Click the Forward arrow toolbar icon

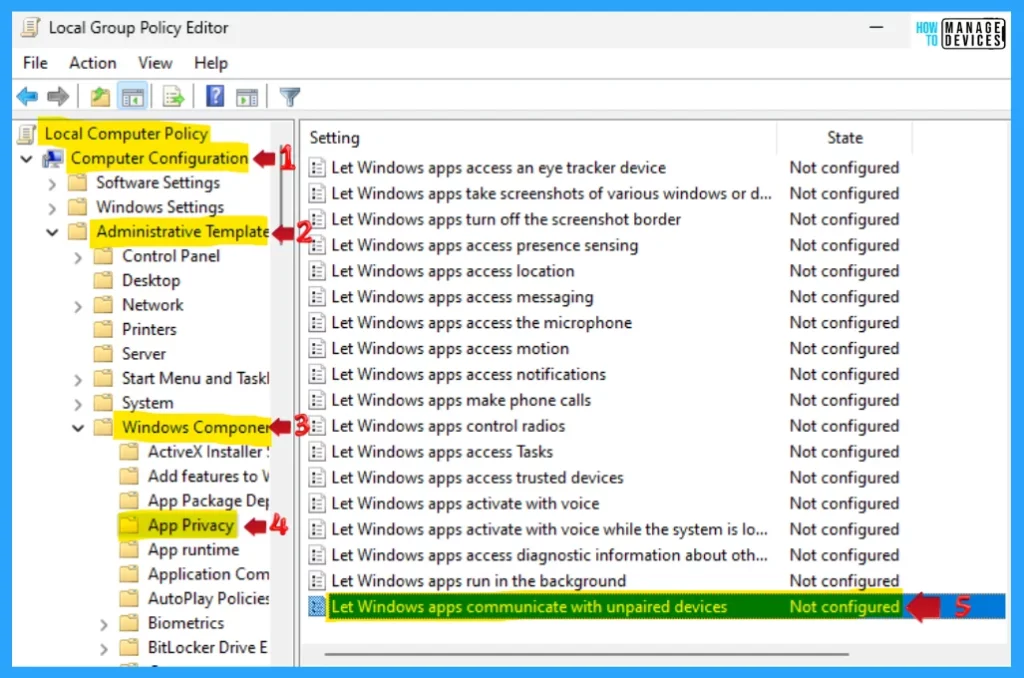coord(58,97)
